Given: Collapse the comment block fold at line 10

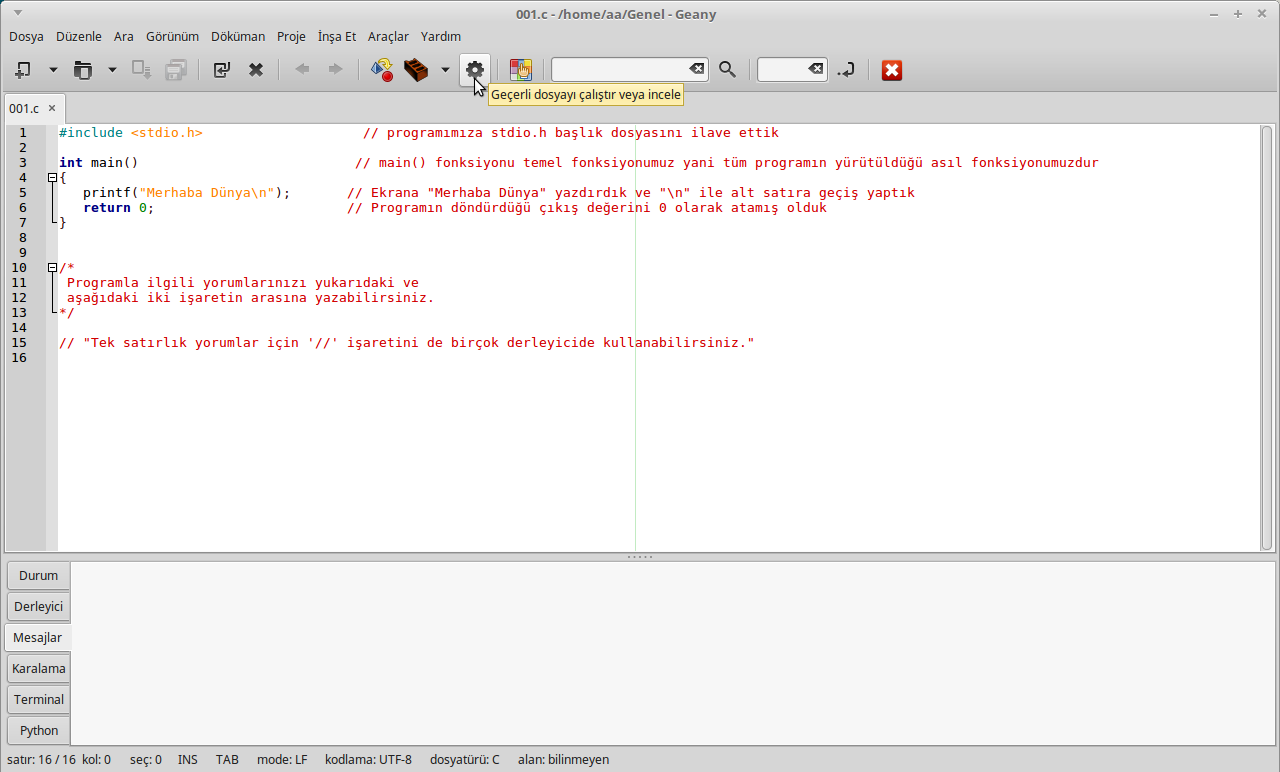Looking at the screenshot, I should [52, 268].
